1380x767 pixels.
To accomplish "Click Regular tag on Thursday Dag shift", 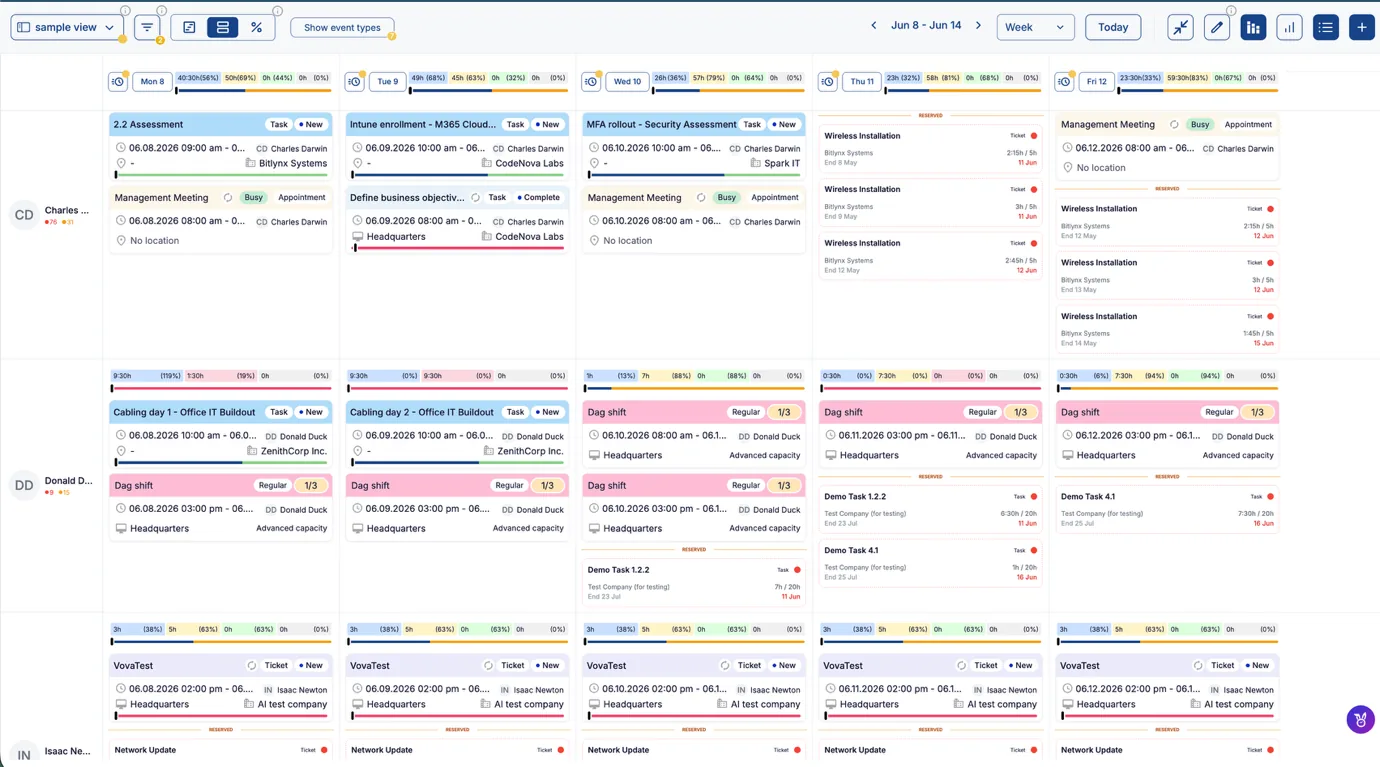I will [982, 412].
